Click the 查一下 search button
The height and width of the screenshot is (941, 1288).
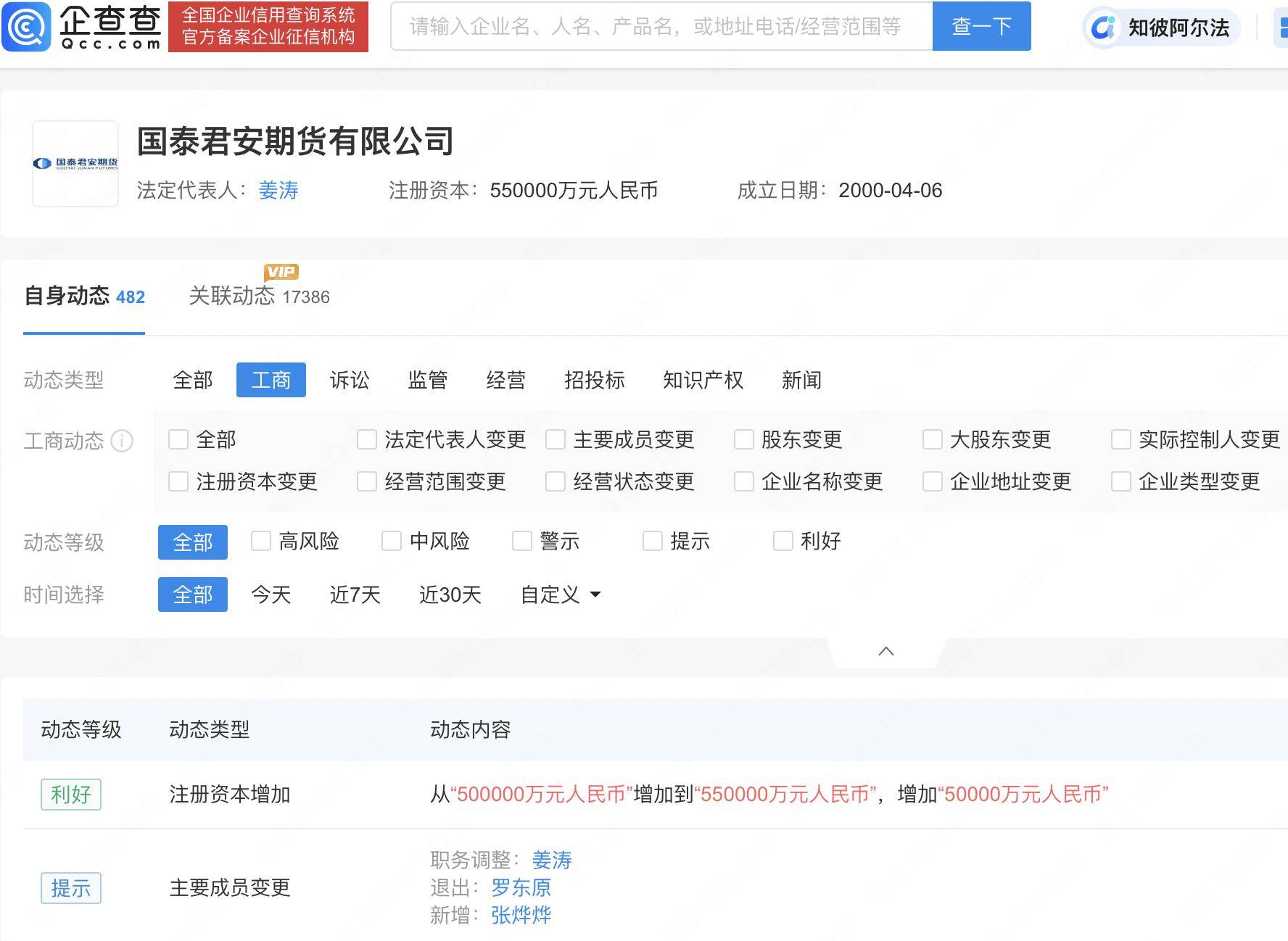[981, 26]
